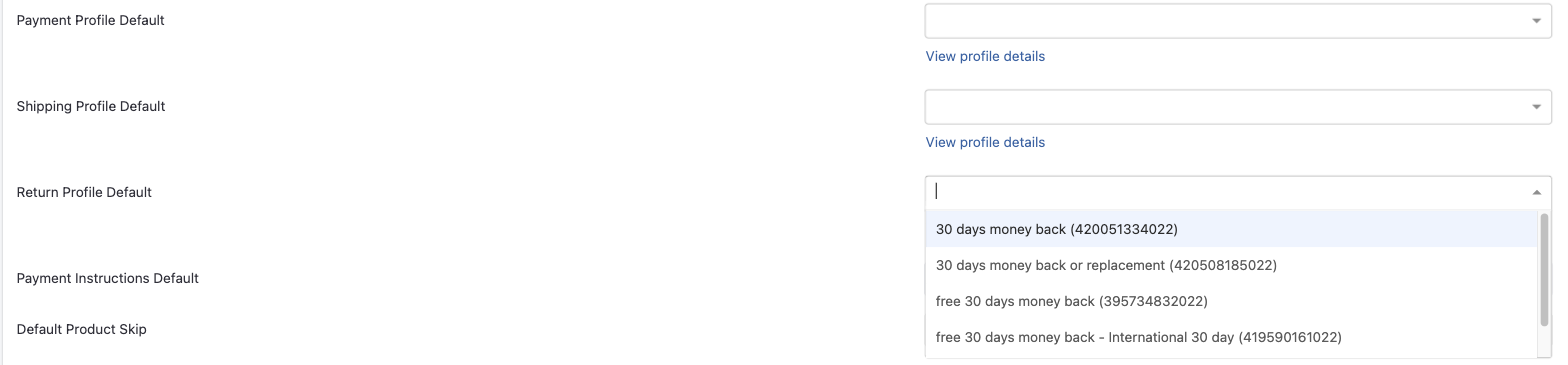Click the 'Default Product Skip' label
Viewport: 1568px width, 365px height.
(x=82, y=329)
